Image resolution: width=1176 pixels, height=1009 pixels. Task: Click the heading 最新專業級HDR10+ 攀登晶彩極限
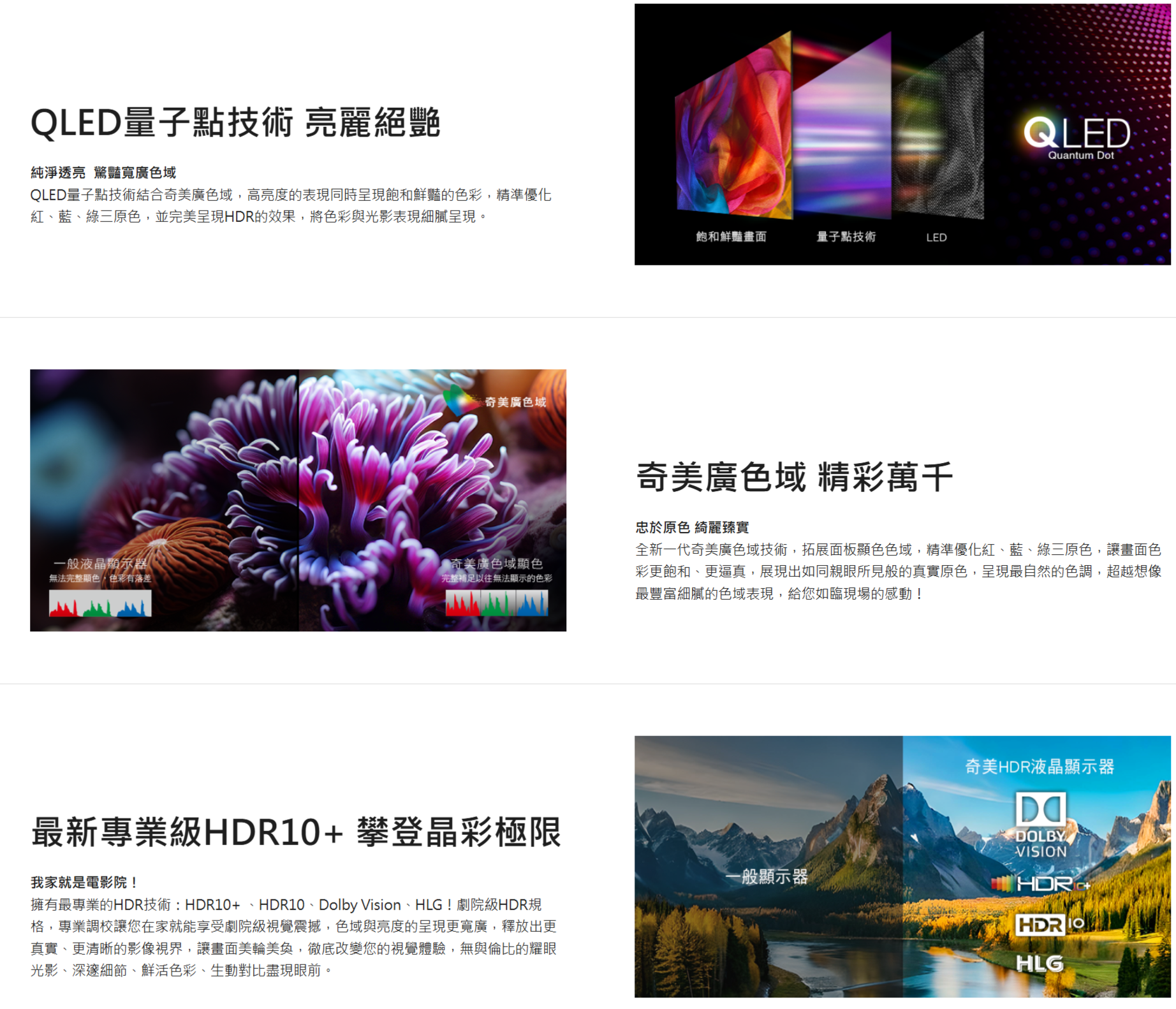pos(296,832)
